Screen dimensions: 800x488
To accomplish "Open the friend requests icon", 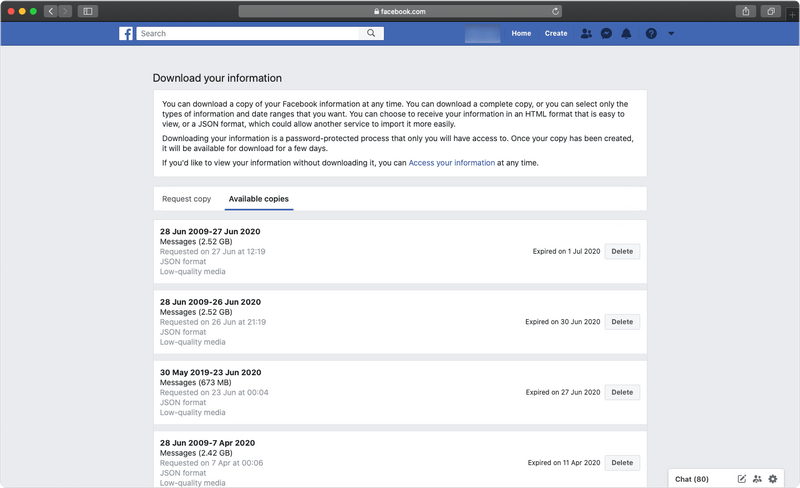I will click(586, 34).
